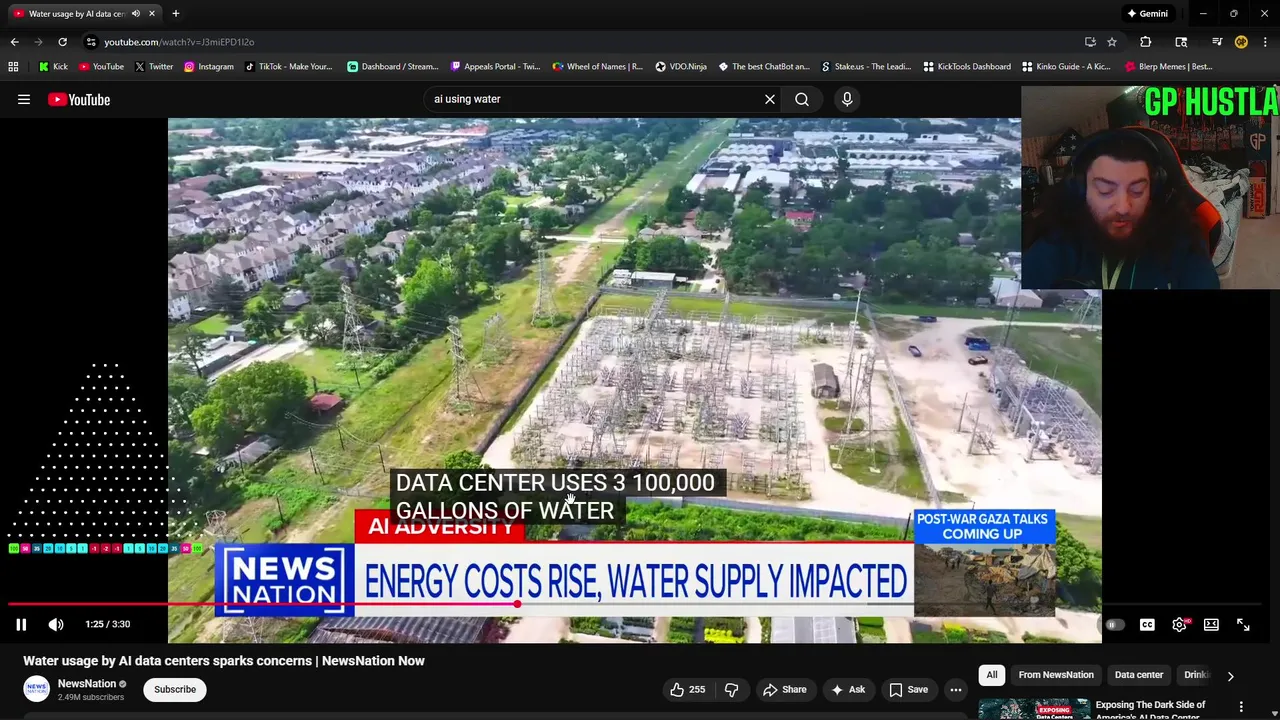Viewport: 1280px width, 720px height.
Task: Save the video to a playlist
Action: pyautogui.click(x=908, y=689)
